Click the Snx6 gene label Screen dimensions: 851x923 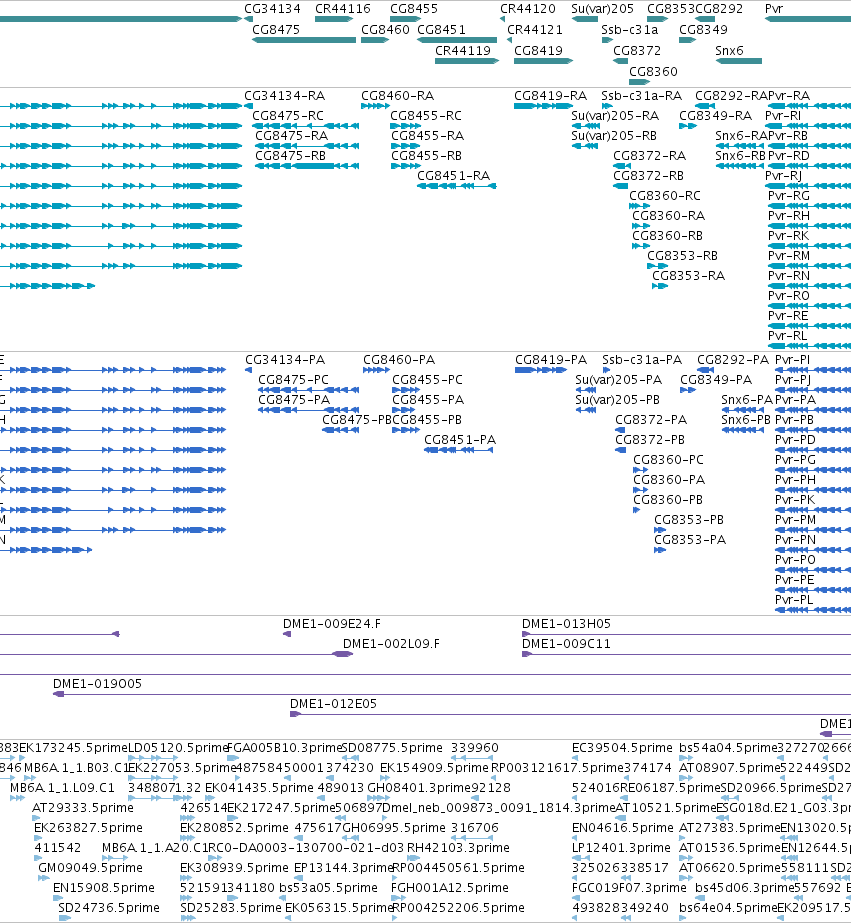coord(729,51)
